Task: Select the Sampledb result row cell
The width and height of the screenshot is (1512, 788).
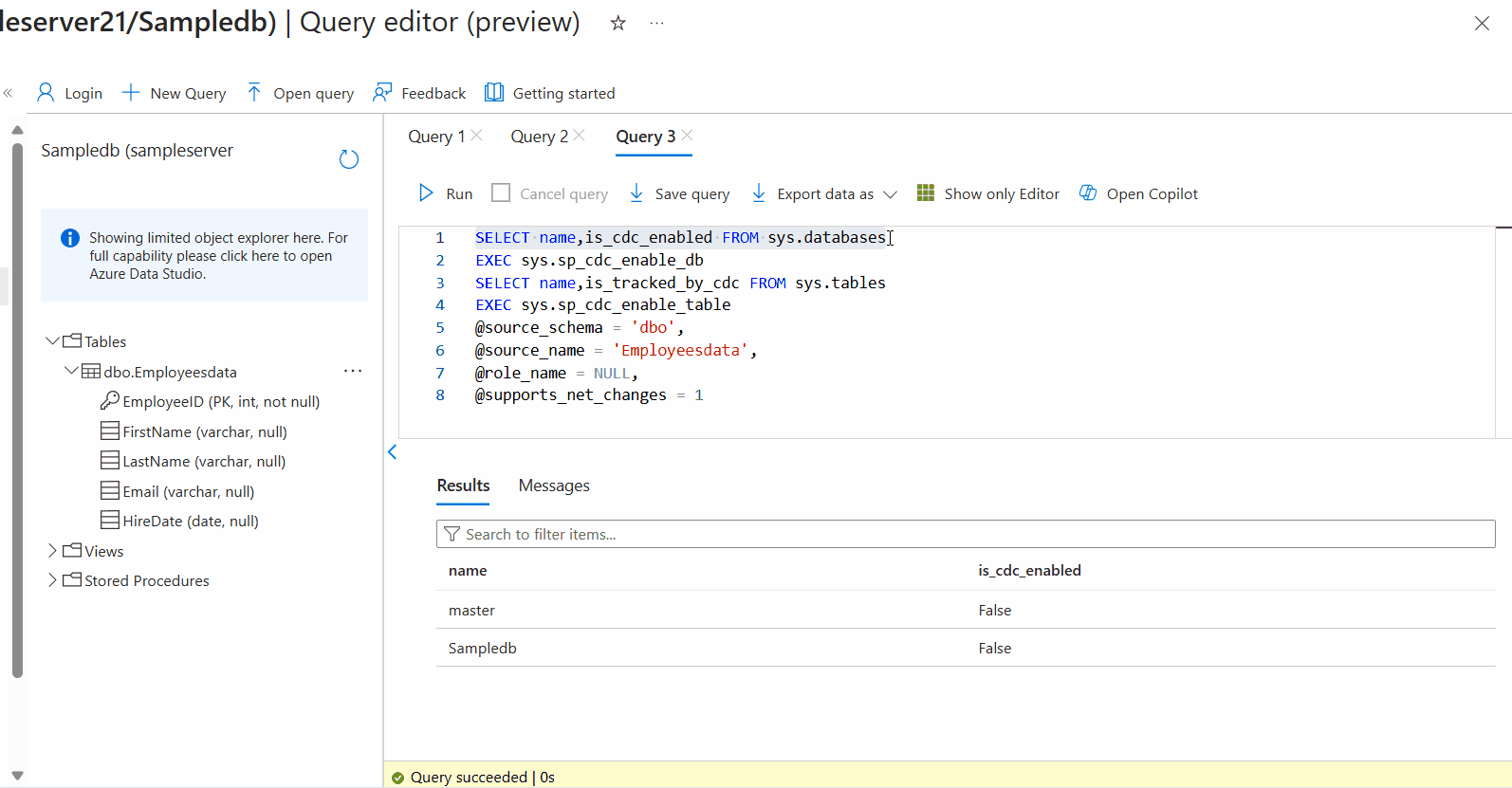Action: 482,648
